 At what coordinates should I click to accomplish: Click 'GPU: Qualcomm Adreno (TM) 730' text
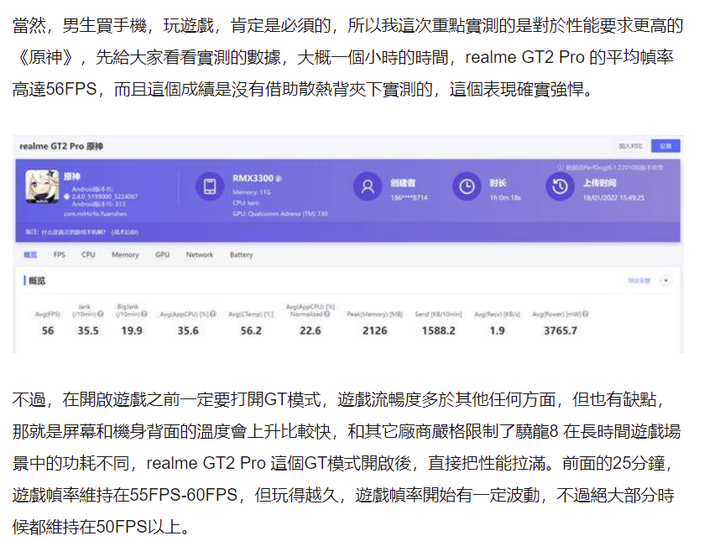(x=280, y=214)
